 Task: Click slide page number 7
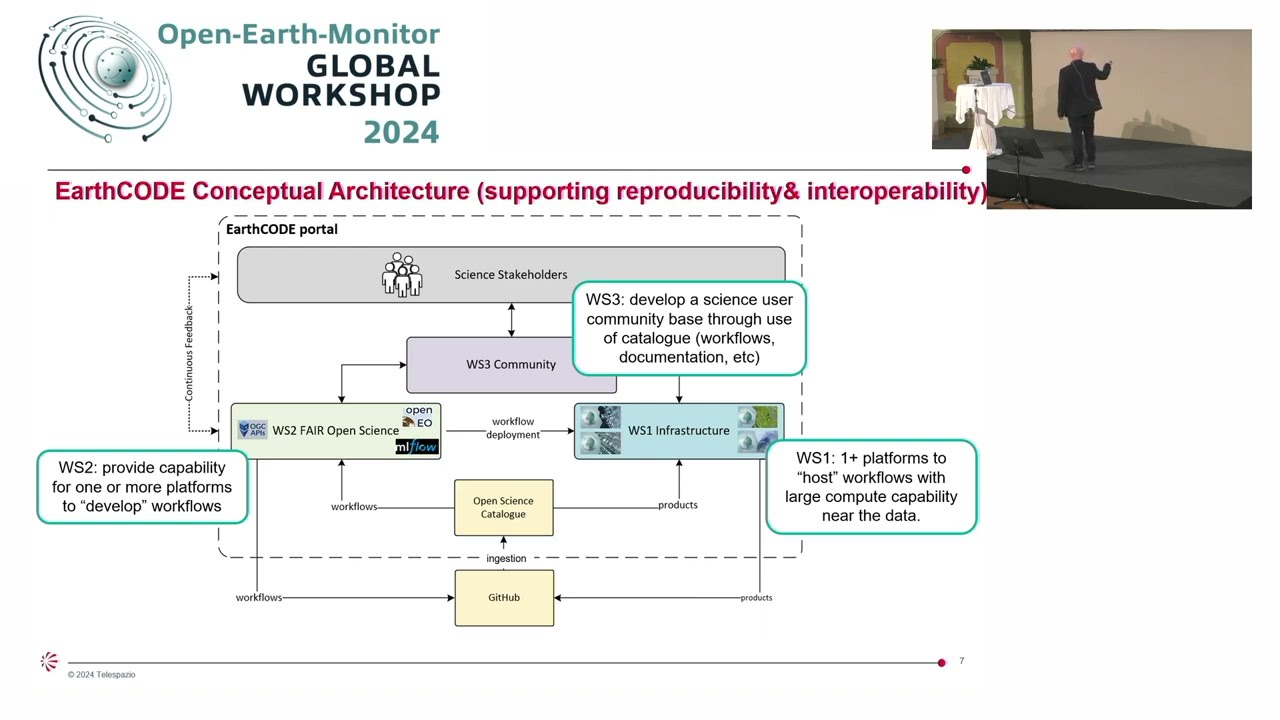click(x=962, y=661)
